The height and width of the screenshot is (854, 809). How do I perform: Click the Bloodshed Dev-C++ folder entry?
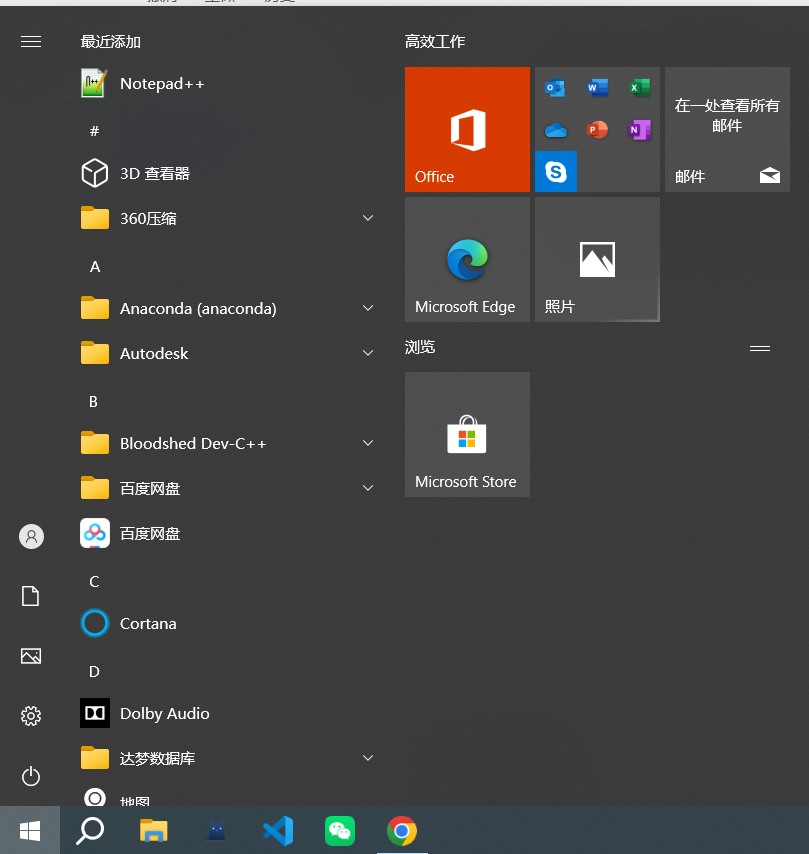[227, 443]
